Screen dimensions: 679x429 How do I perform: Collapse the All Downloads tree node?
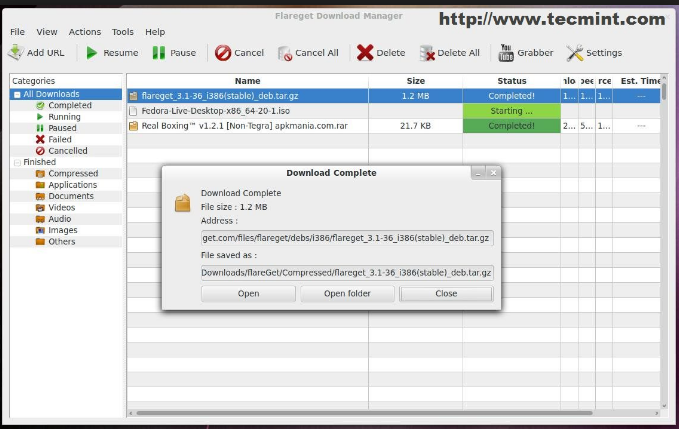17,94
